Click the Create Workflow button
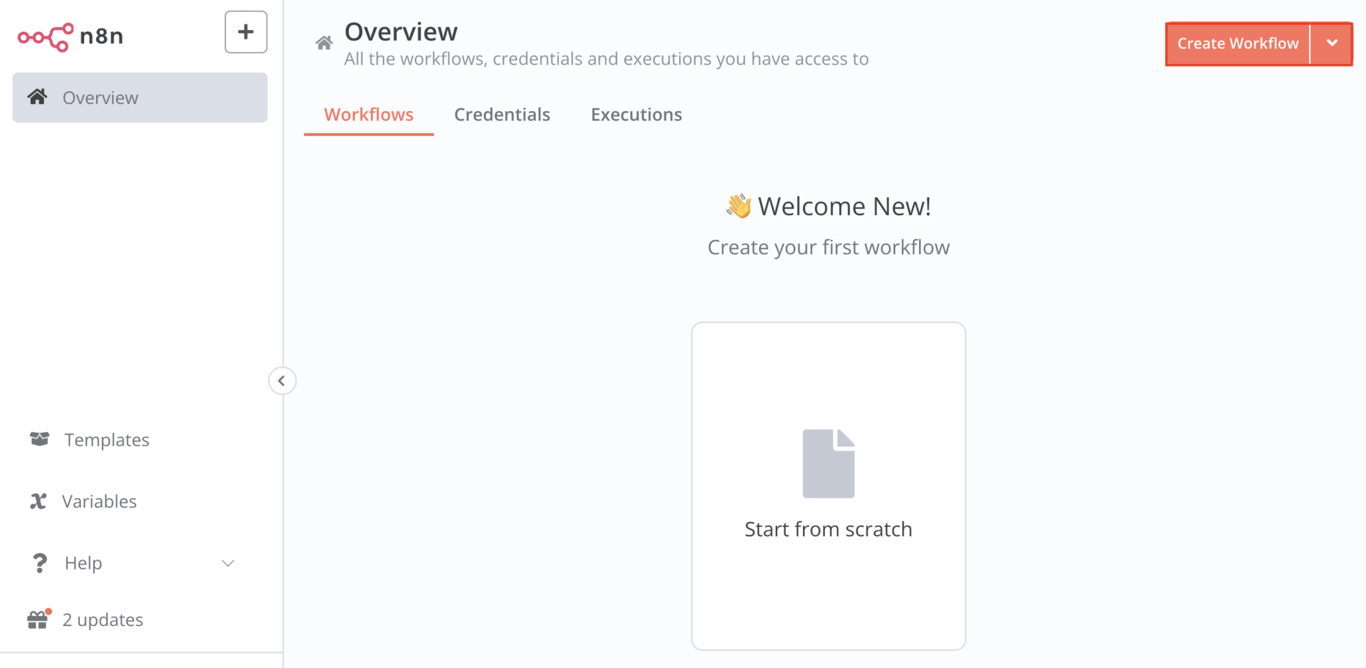Screen dimensions: 1366x668 (1238, 43)
